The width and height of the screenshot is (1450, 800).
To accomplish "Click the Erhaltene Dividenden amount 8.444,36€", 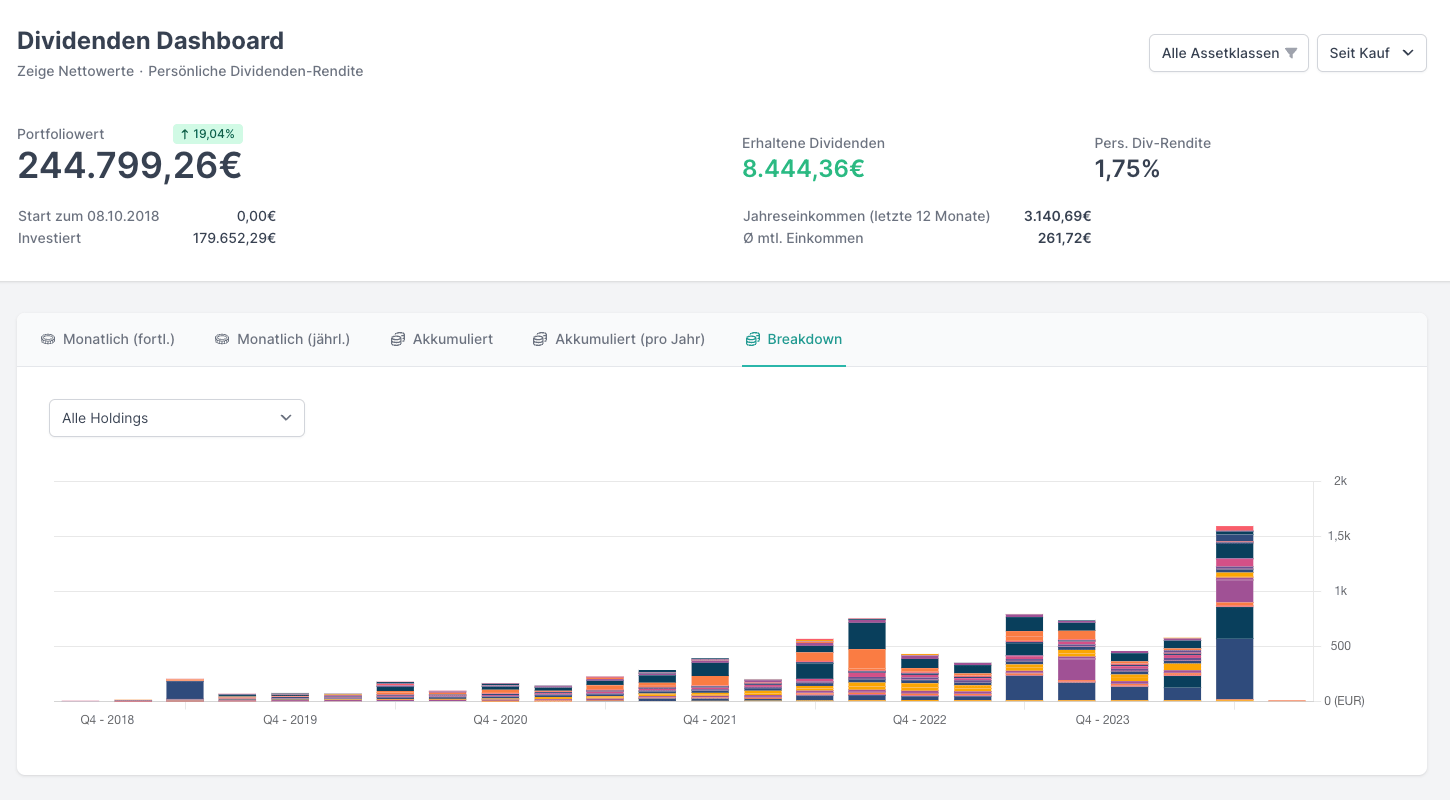I will tap(803, 168).
